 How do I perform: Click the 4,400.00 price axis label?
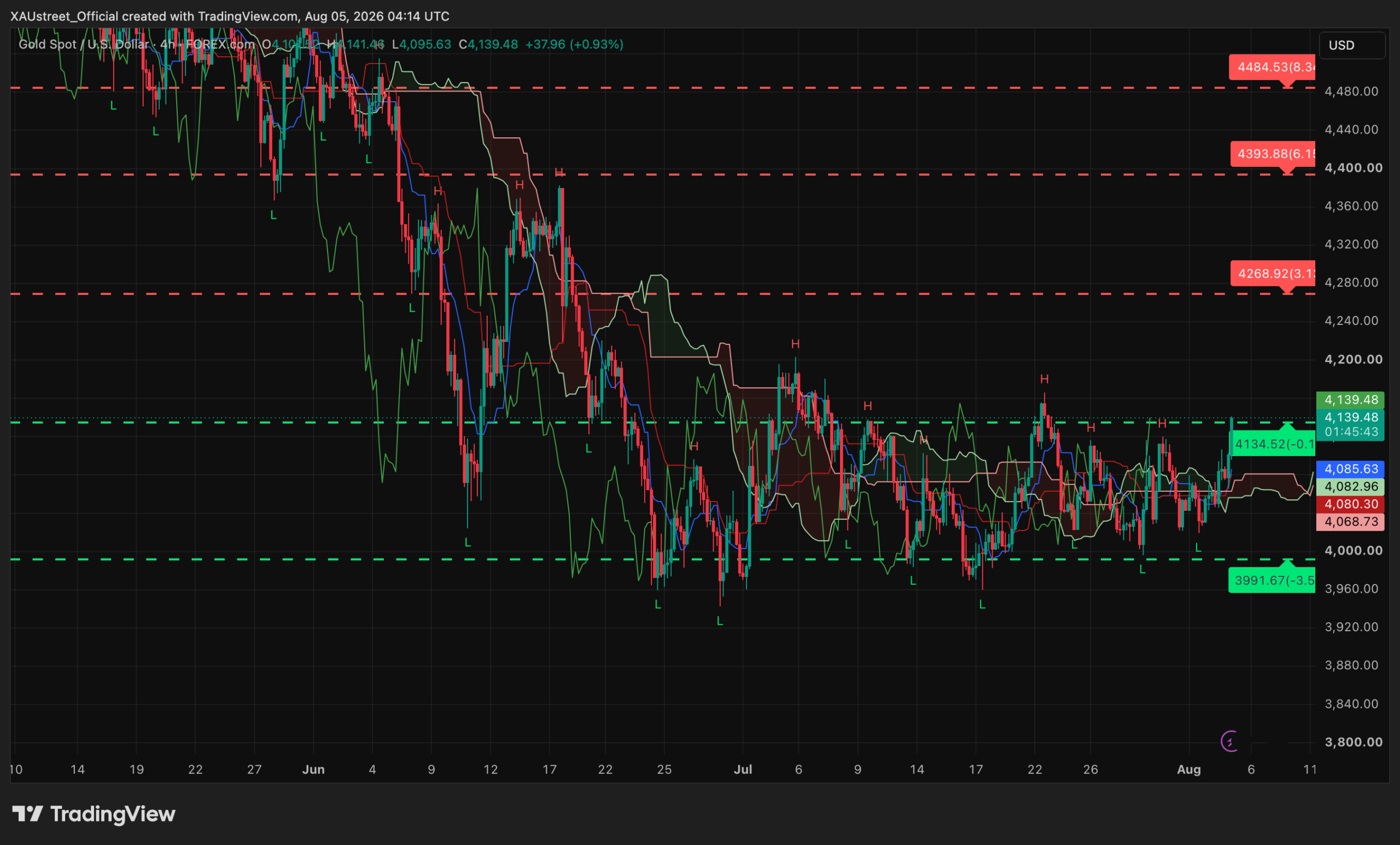click(1354, 168)
